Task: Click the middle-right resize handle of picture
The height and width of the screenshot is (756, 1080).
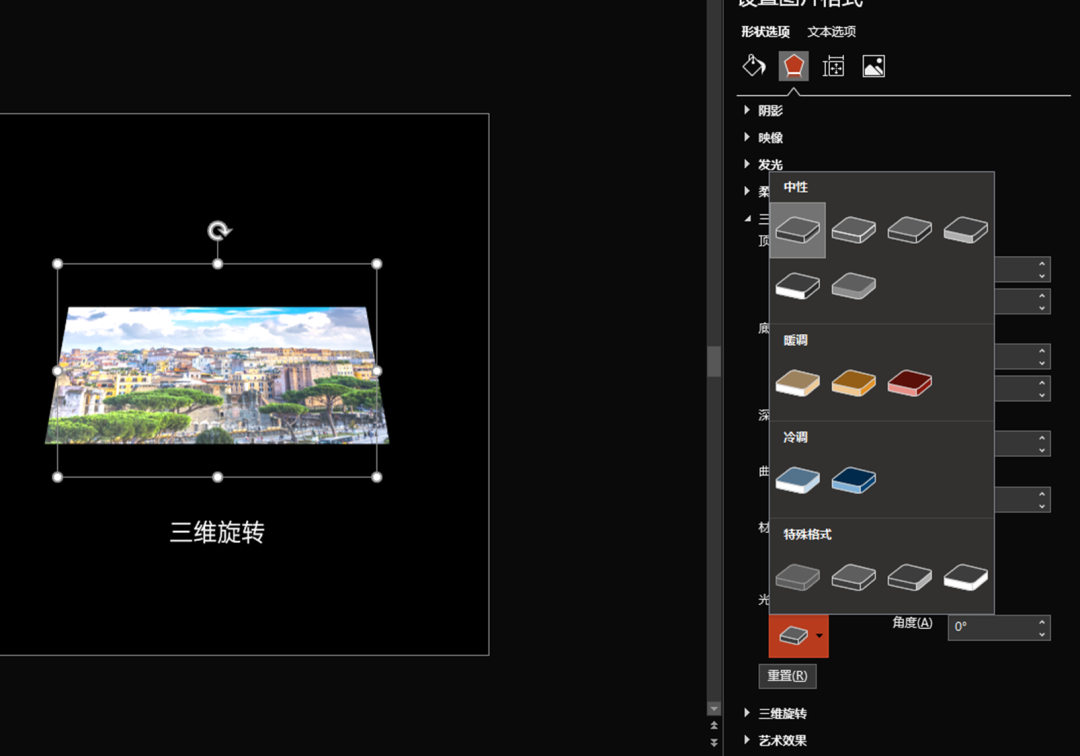Action: [377, 370]
